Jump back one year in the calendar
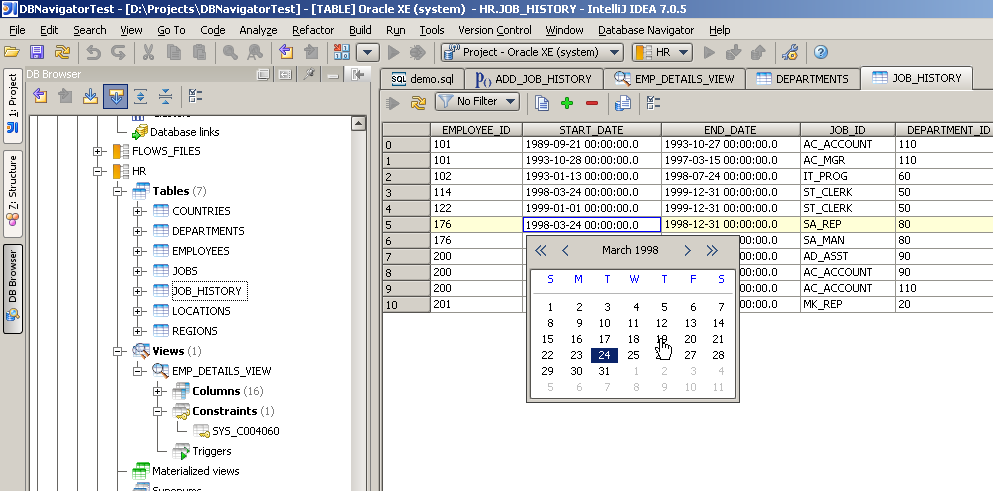Screen dimensions: 993x491 coord(540,251)
